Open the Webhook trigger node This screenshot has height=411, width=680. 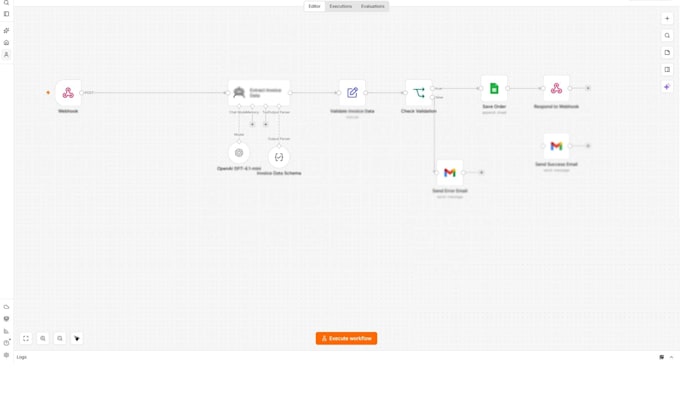(68, 93)
